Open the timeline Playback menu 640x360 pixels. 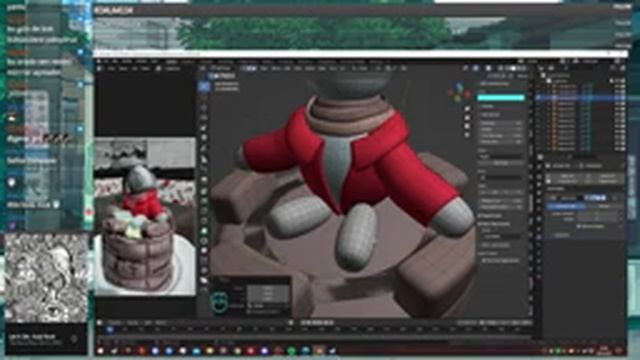pos(116,322)
